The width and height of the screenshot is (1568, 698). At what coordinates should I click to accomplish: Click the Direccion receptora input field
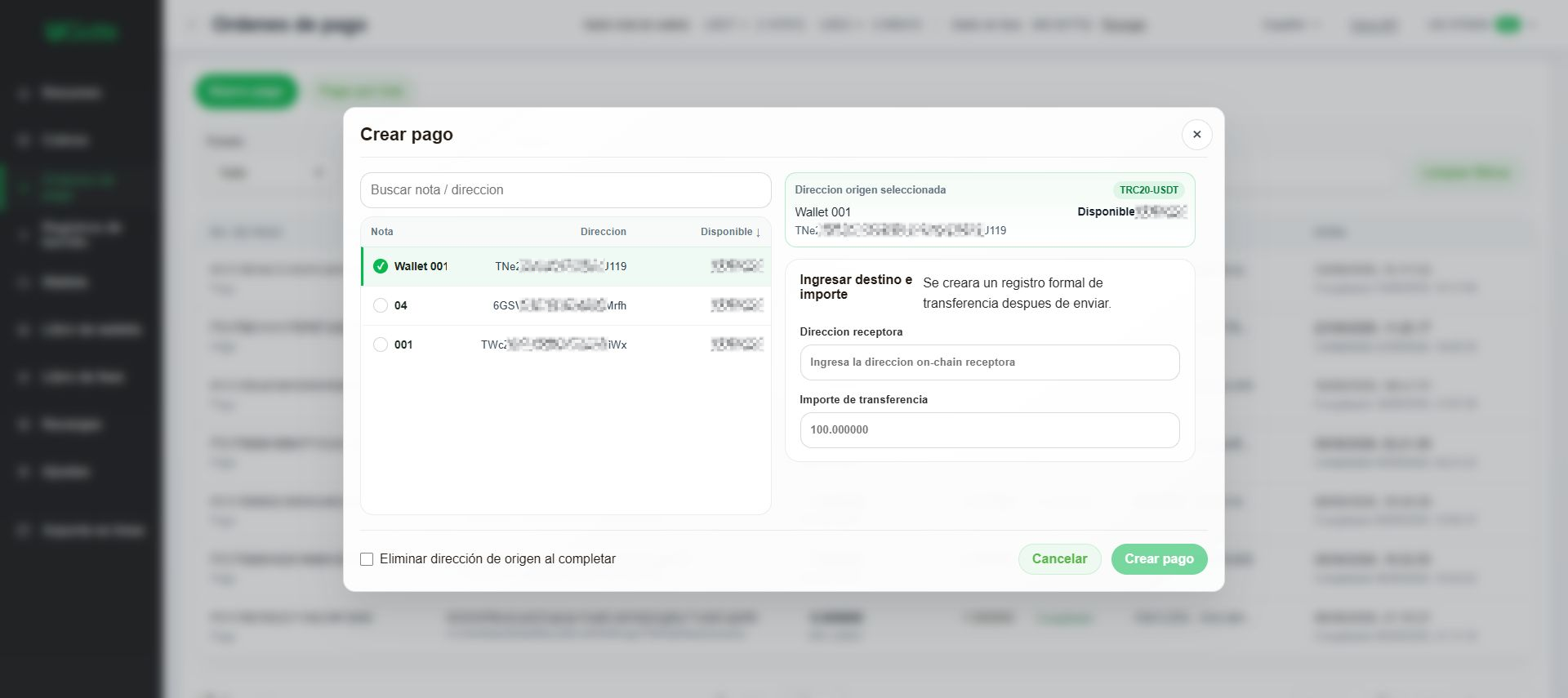pos(990,362)
